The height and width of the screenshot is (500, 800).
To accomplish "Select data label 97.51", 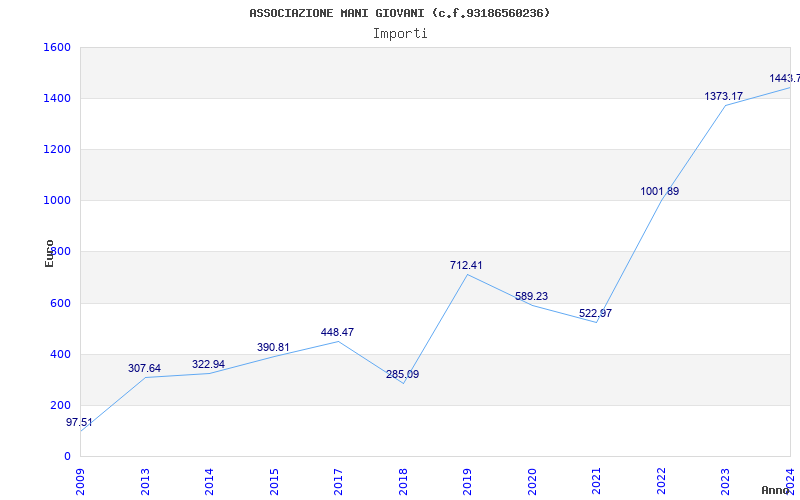I will [79, 422].
